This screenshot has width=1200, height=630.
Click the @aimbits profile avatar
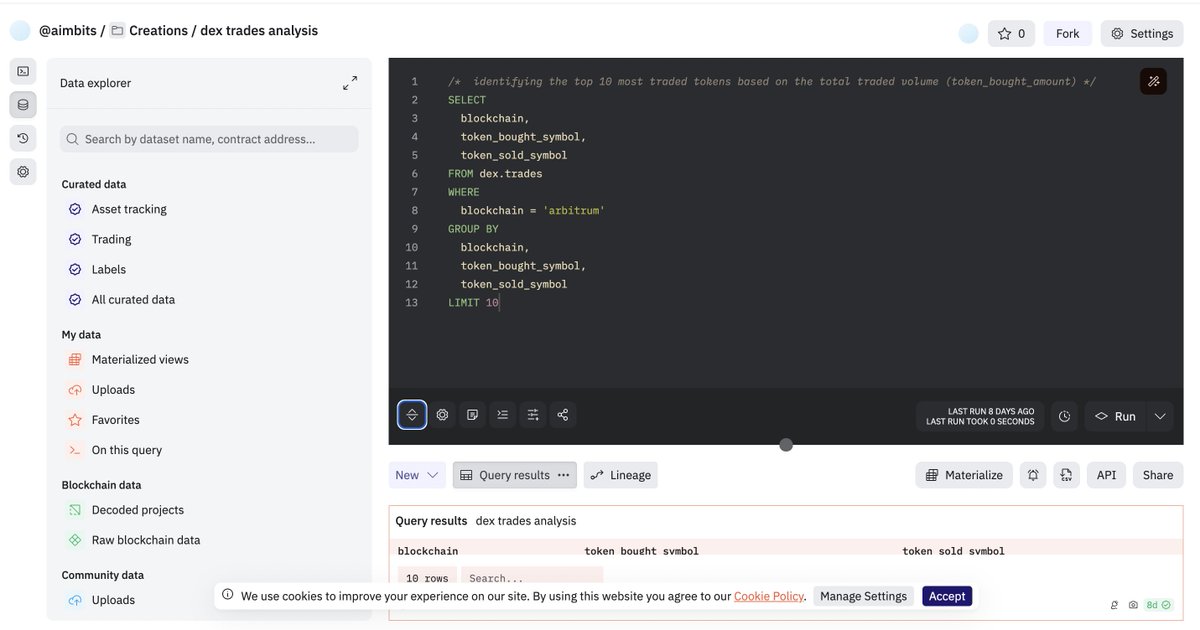[20, 31]
